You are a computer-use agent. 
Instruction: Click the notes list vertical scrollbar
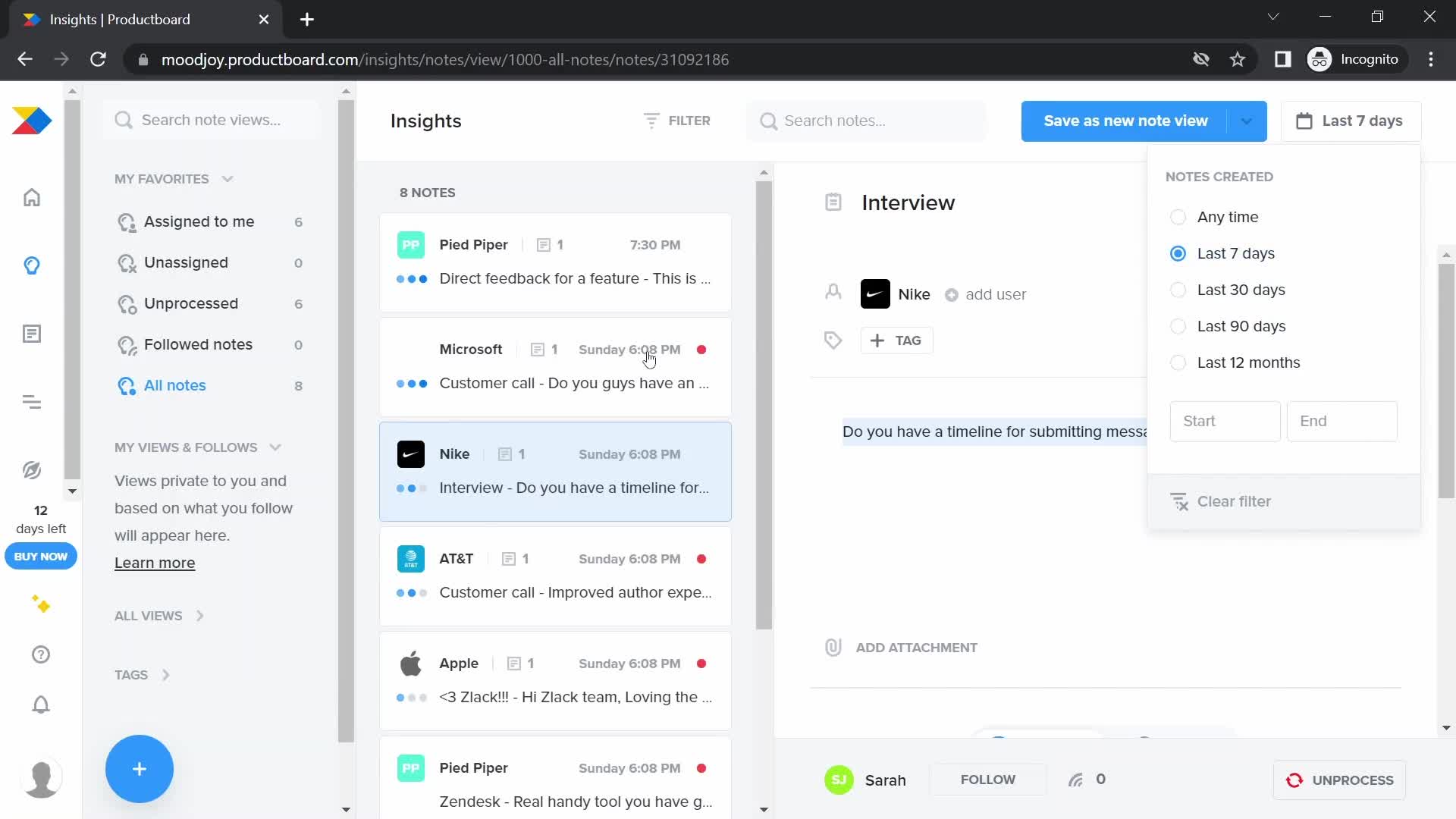(x=764, y=406)
